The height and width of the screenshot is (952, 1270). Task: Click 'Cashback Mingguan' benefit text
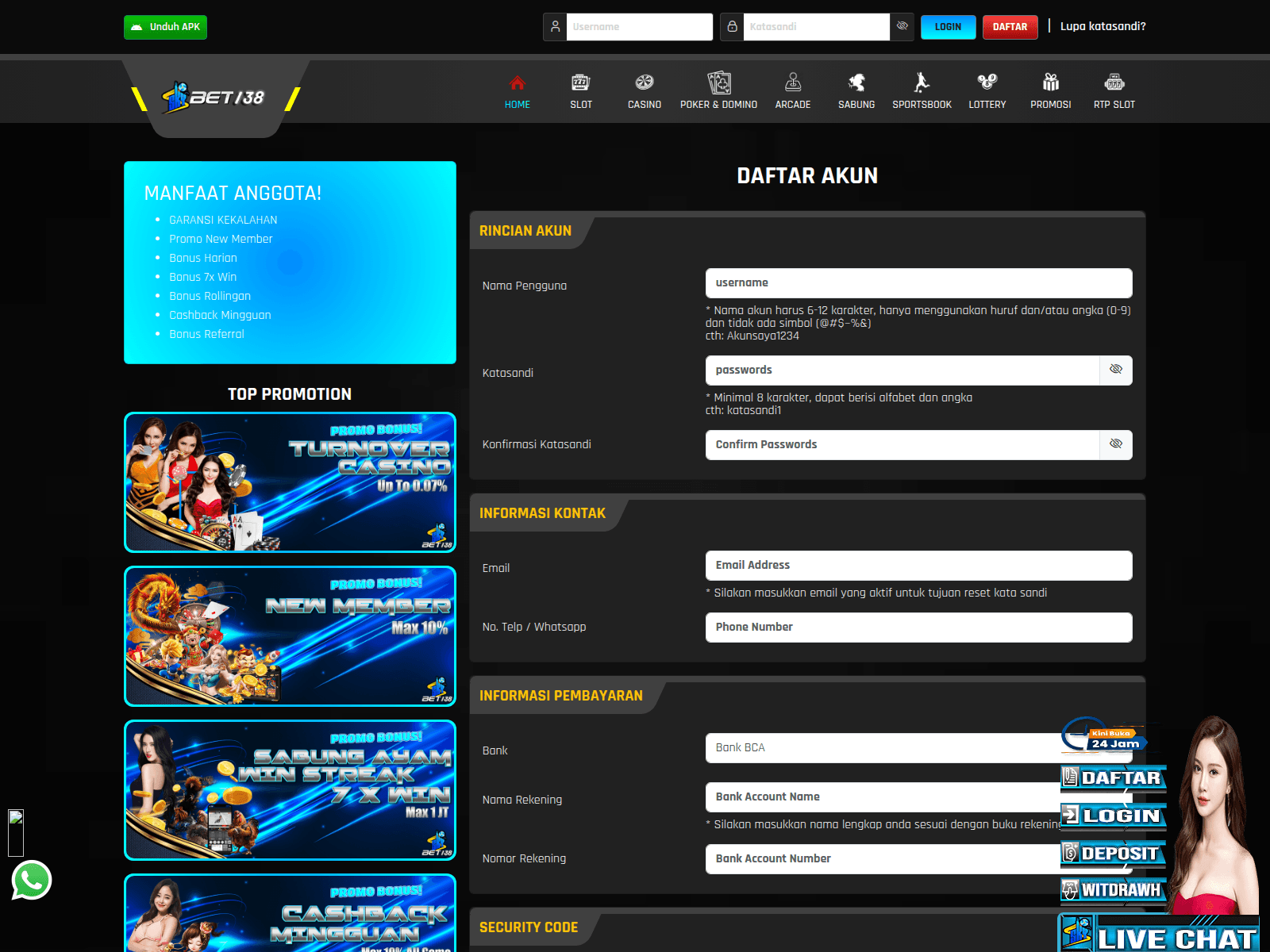click(x=220, y=315)
